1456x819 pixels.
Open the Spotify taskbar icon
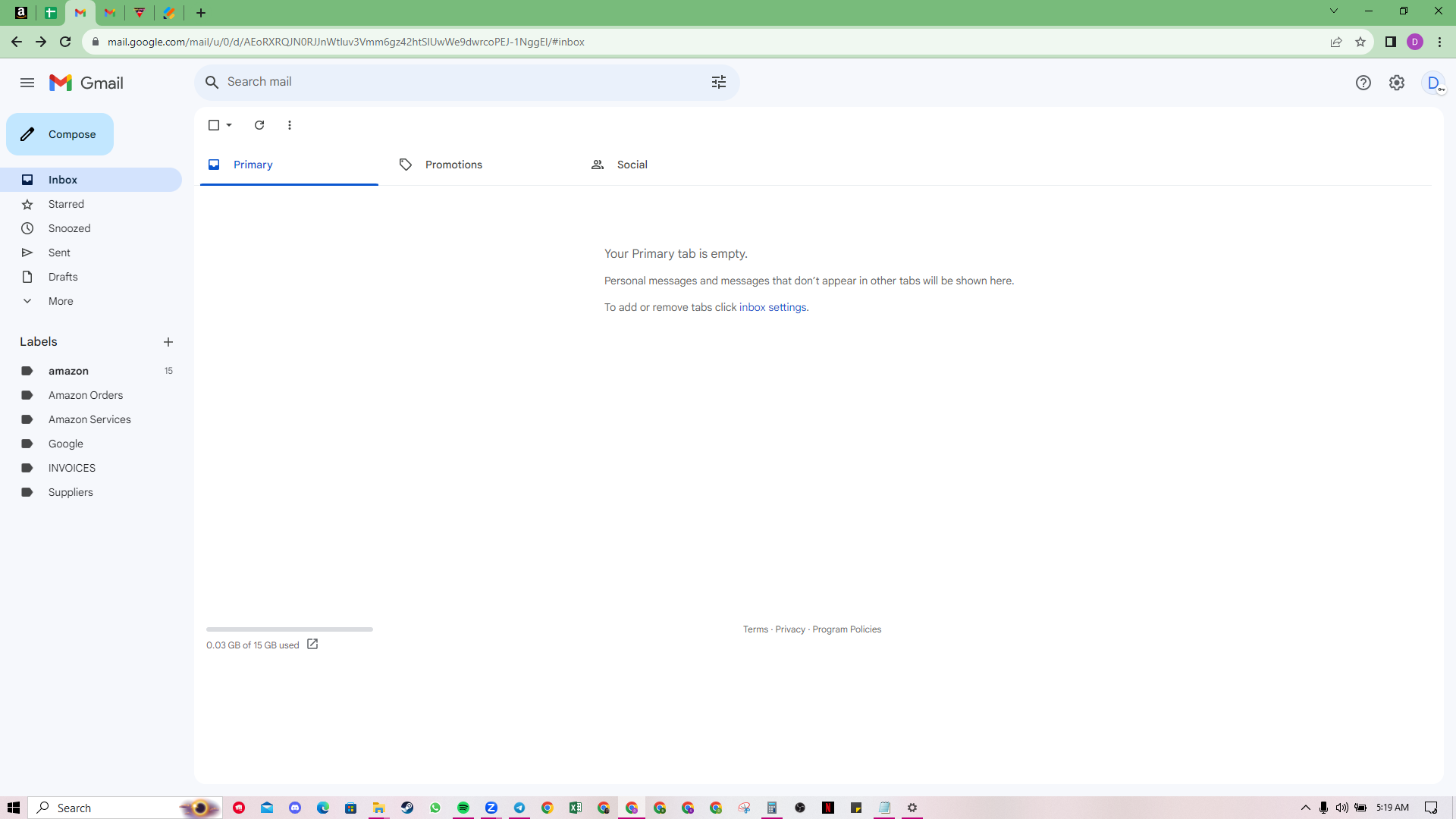pos(463,808)
